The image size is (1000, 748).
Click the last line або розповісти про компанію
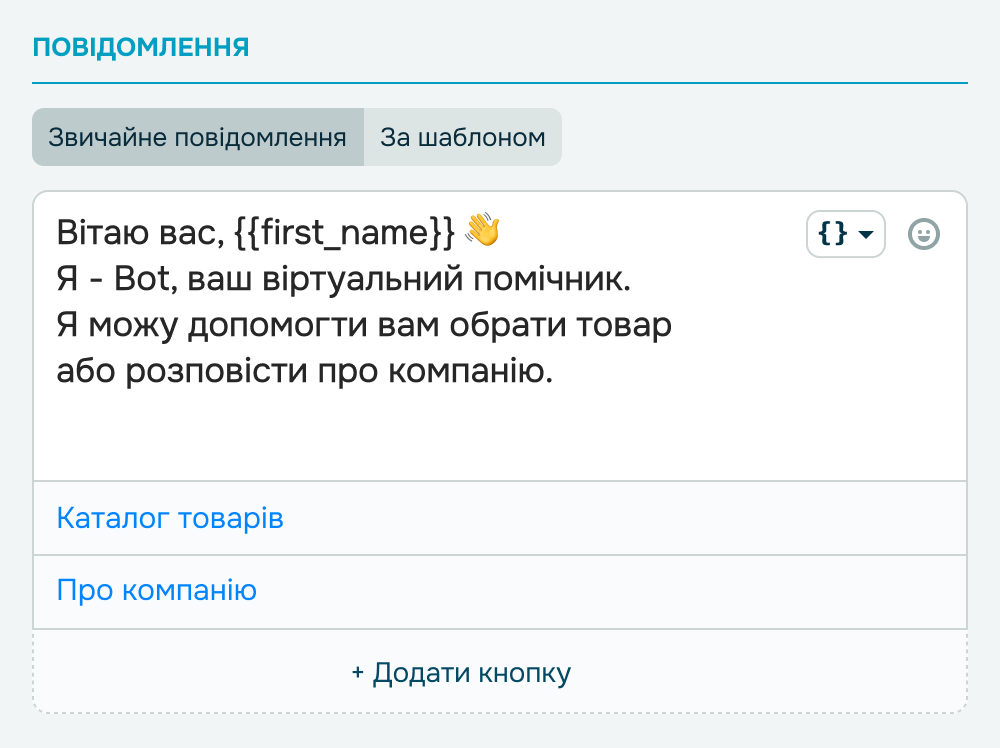304,373
